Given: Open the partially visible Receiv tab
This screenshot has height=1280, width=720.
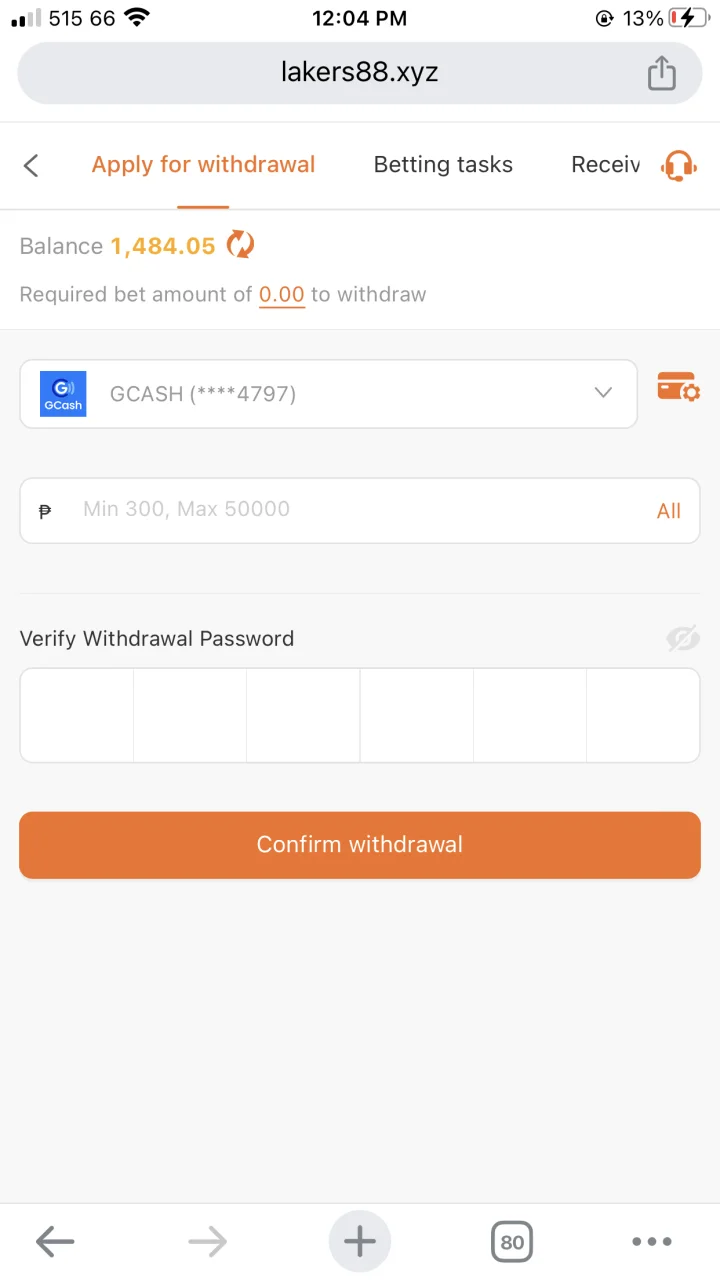Looking at the screenshot, I should click(x=605, y=165).
